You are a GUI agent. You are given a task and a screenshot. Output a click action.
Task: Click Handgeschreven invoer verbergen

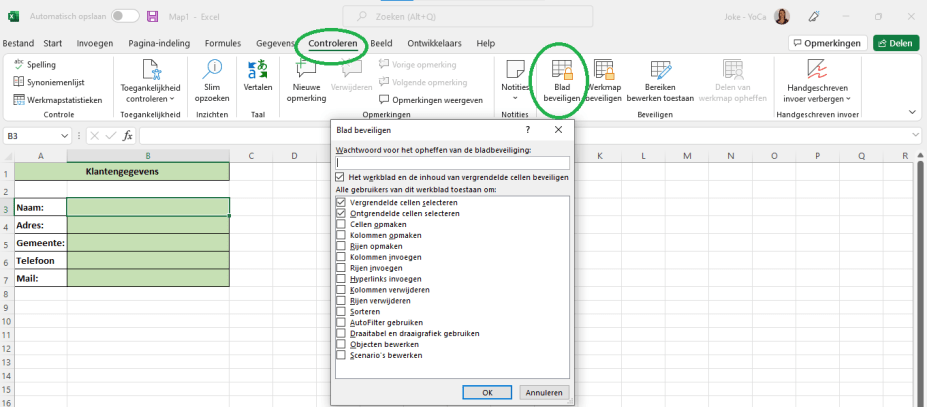point(816,81)
